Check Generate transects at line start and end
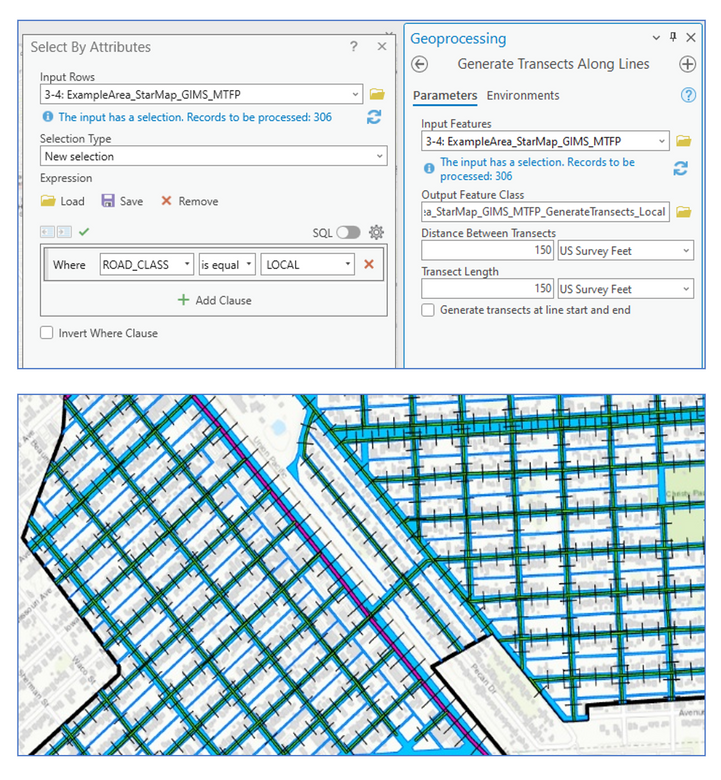This screenshot has width=721, height=780. point(428,310)
